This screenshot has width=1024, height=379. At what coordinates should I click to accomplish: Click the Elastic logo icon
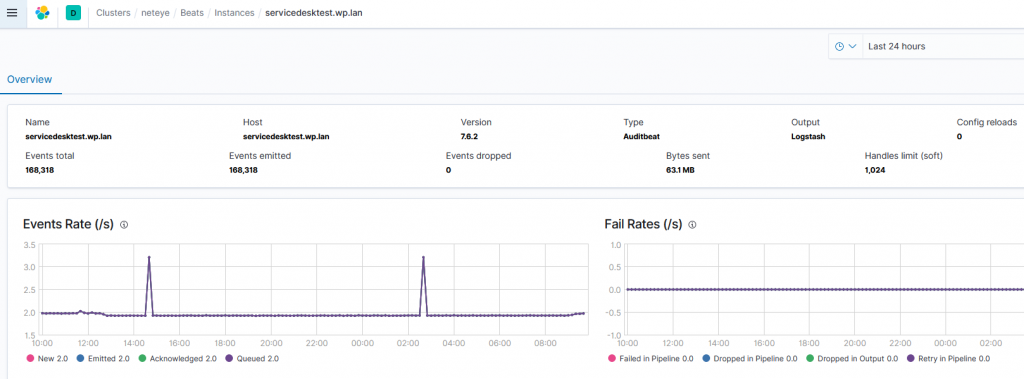[x=42, y=13]
